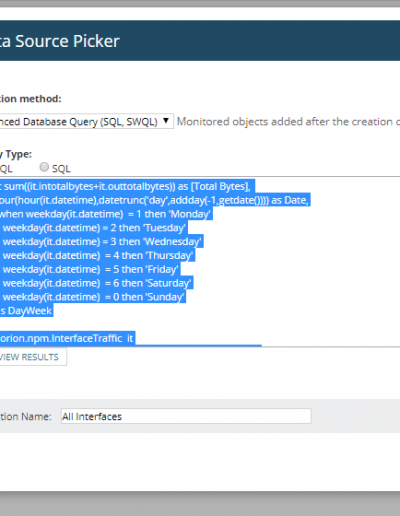Choose the SWQL query type label

pos(6,169)
